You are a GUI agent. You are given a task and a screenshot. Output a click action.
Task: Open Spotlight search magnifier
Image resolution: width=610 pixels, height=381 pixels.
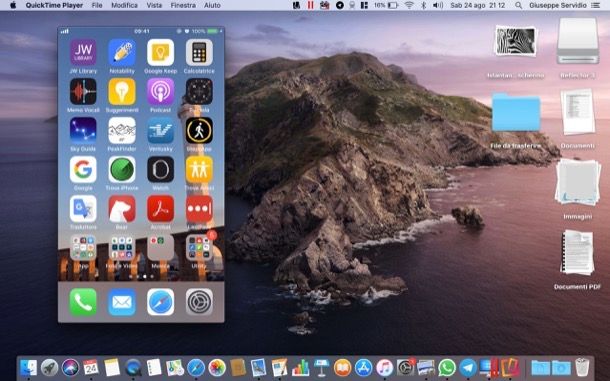pyautogui.click(x=518, y=5)
